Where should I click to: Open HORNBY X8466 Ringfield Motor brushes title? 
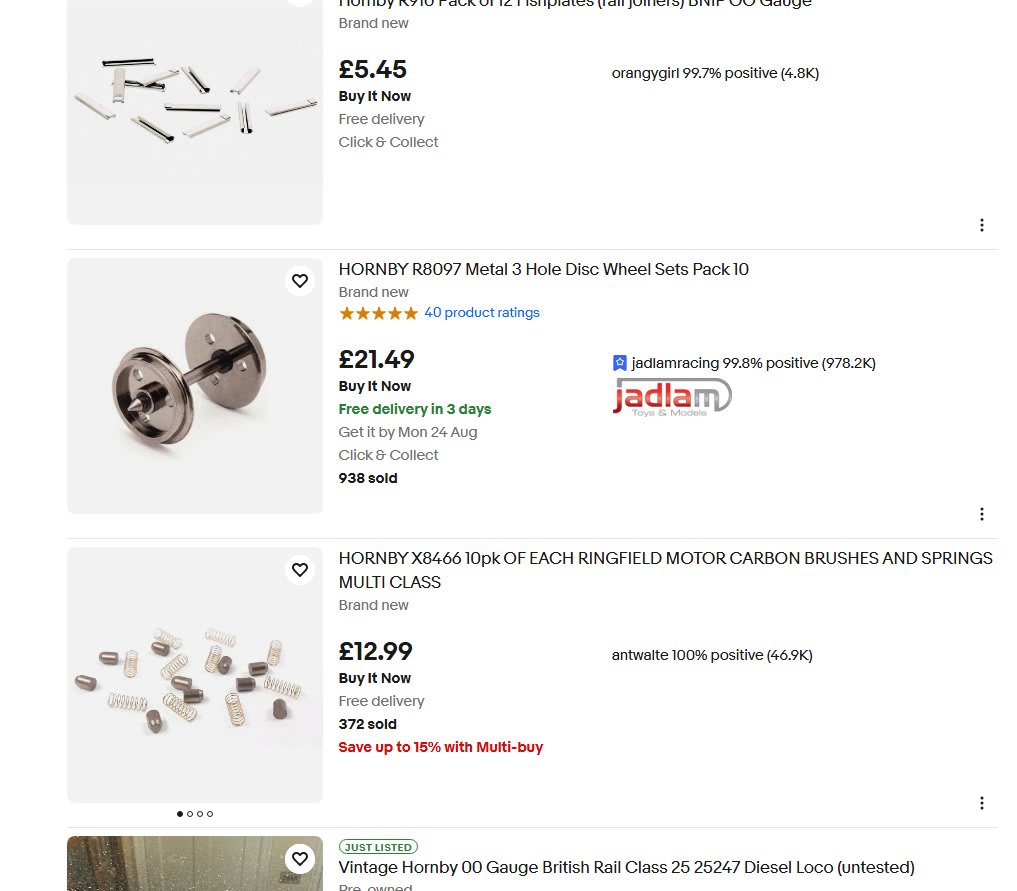pyautogui.click(x=665, y=570)
